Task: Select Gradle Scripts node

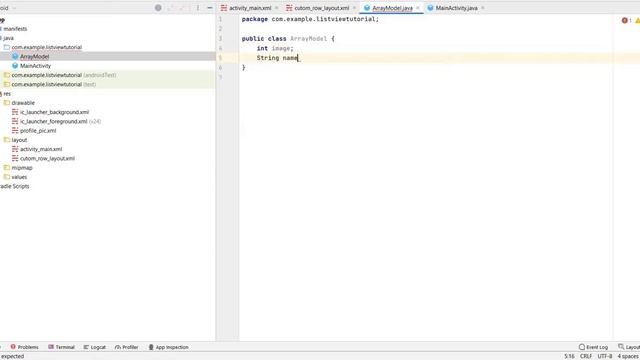Action: pyautogui.click(x=15, y=187)
